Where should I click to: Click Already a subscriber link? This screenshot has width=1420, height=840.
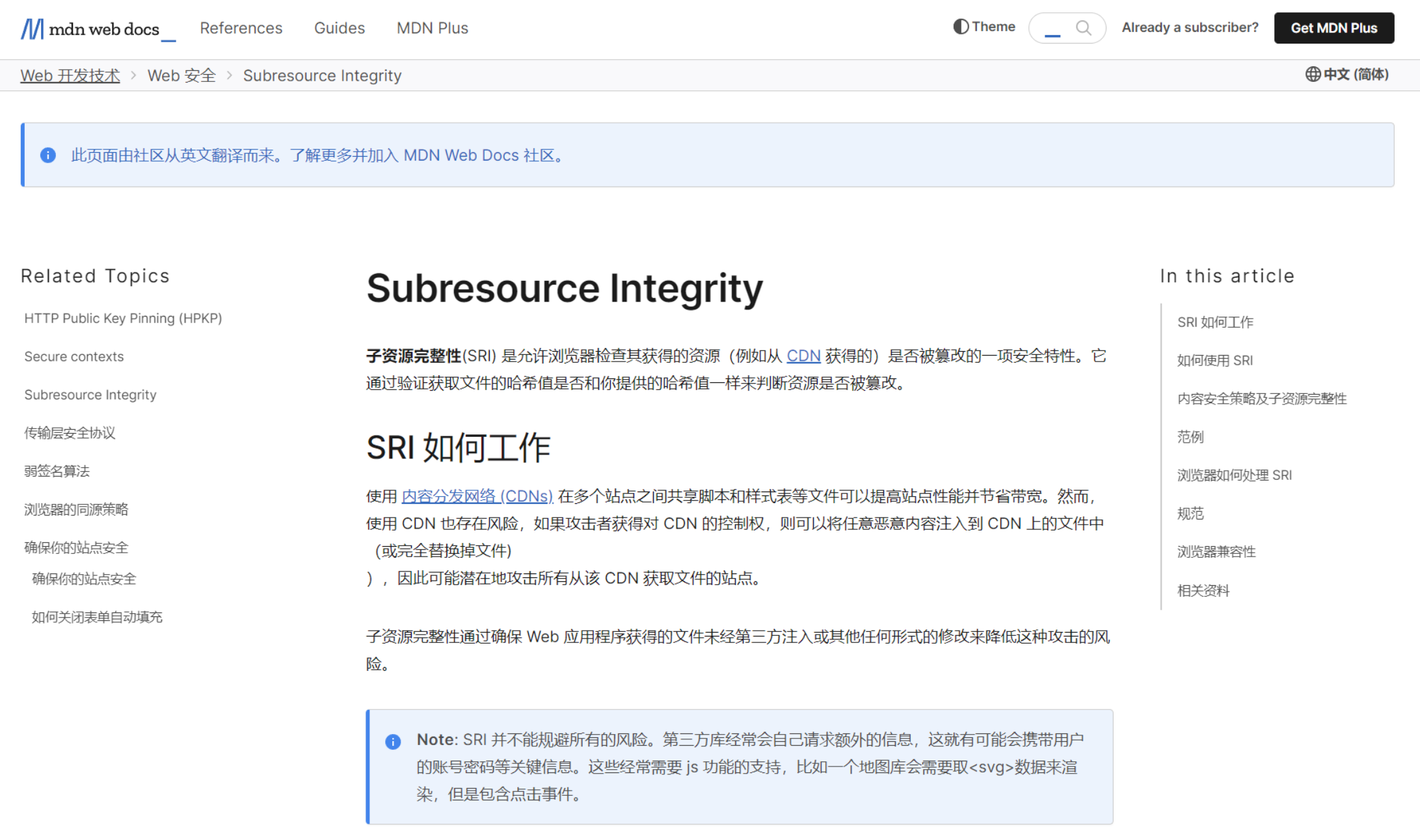point(1190,27)
